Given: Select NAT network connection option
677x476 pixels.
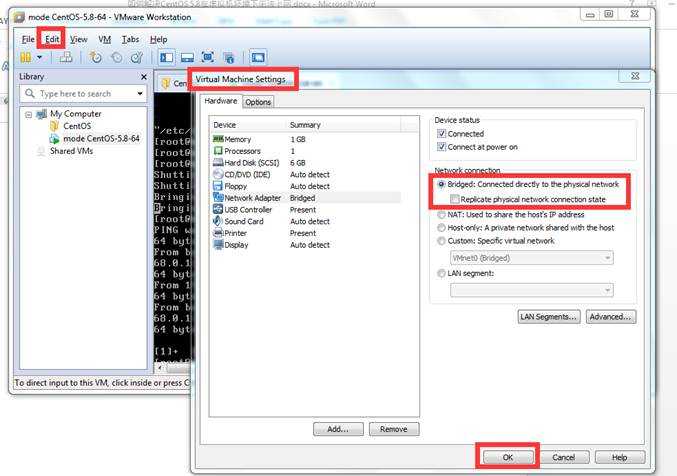Looking at the screenshot, I should click(441, 215).
